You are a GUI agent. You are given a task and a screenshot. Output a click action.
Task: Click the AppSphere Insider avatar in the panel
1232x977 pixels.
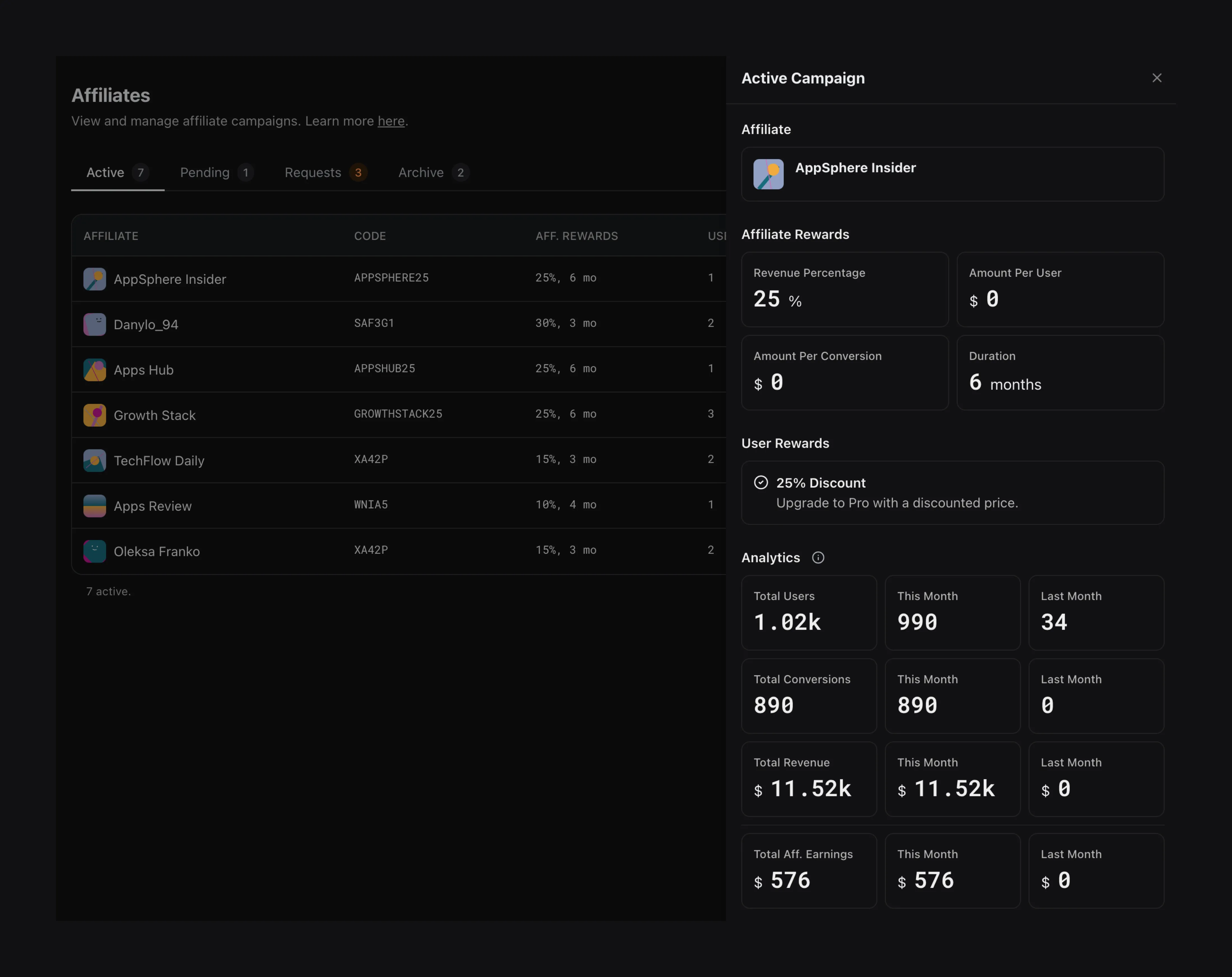click(x=768, y=174)
